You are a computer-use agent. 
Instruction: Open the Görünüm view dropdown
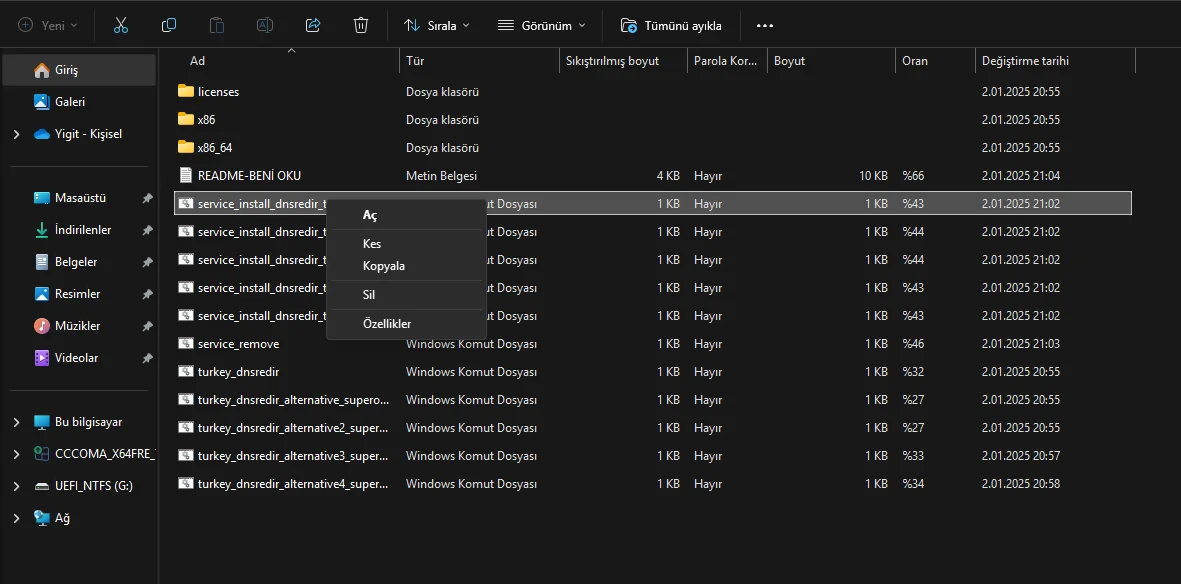(x=542, y=25)
